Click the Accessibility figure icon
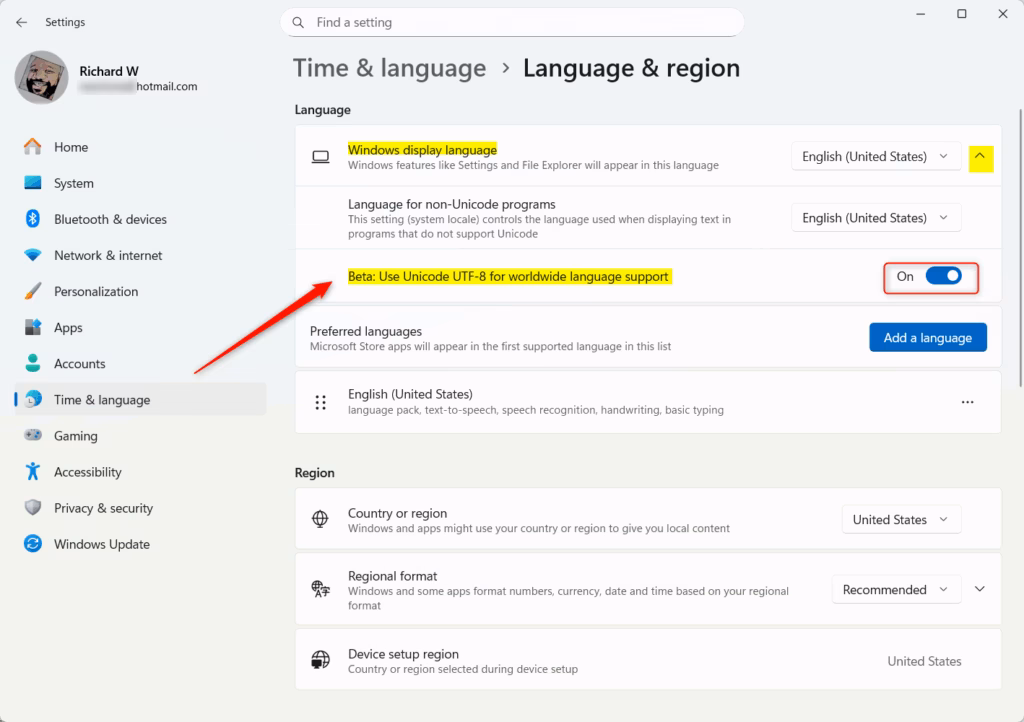The height and width of the screenshot is (722, 1024). click(32, 471)
